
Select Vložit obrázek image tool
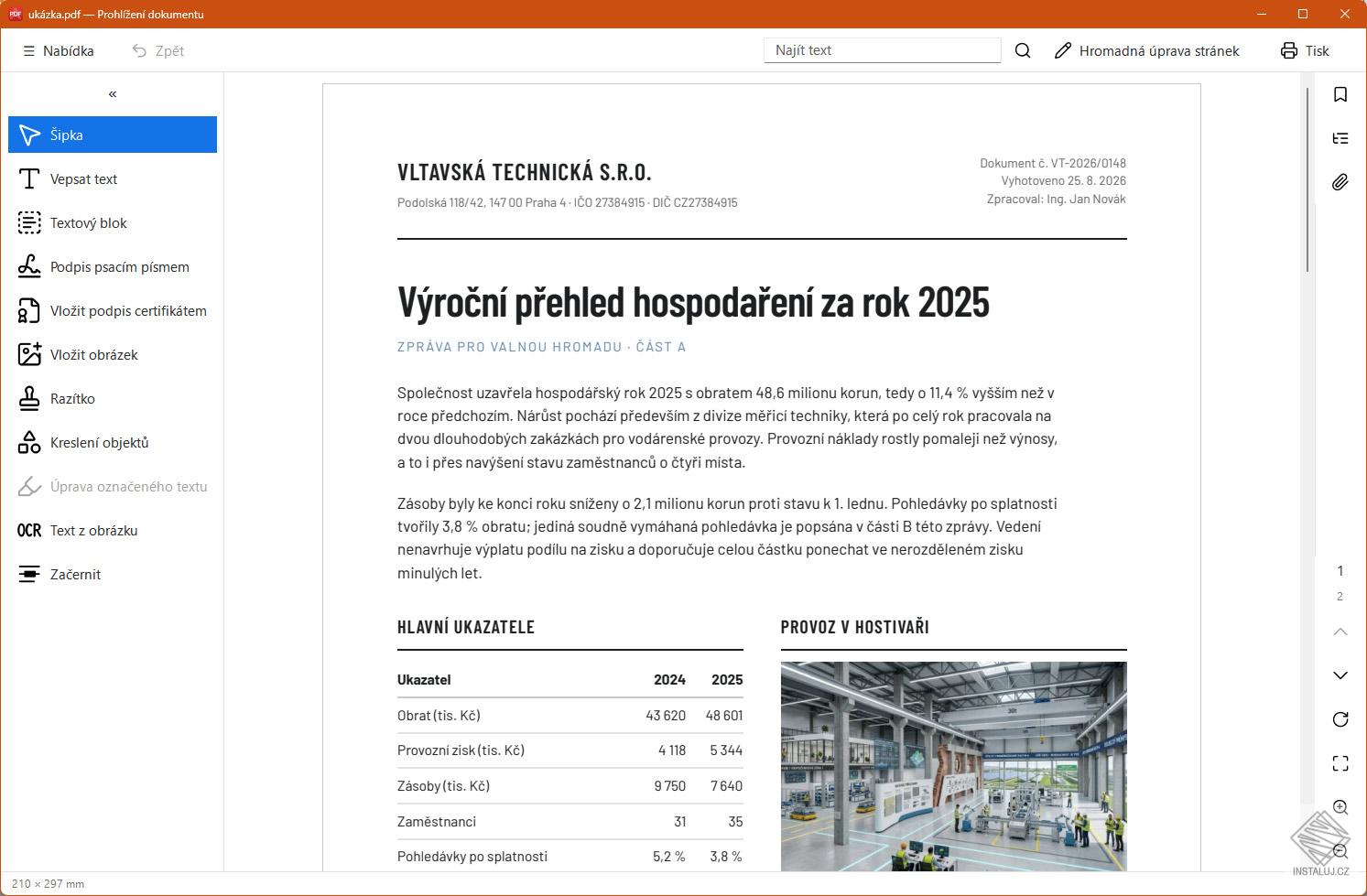(113, 354)
